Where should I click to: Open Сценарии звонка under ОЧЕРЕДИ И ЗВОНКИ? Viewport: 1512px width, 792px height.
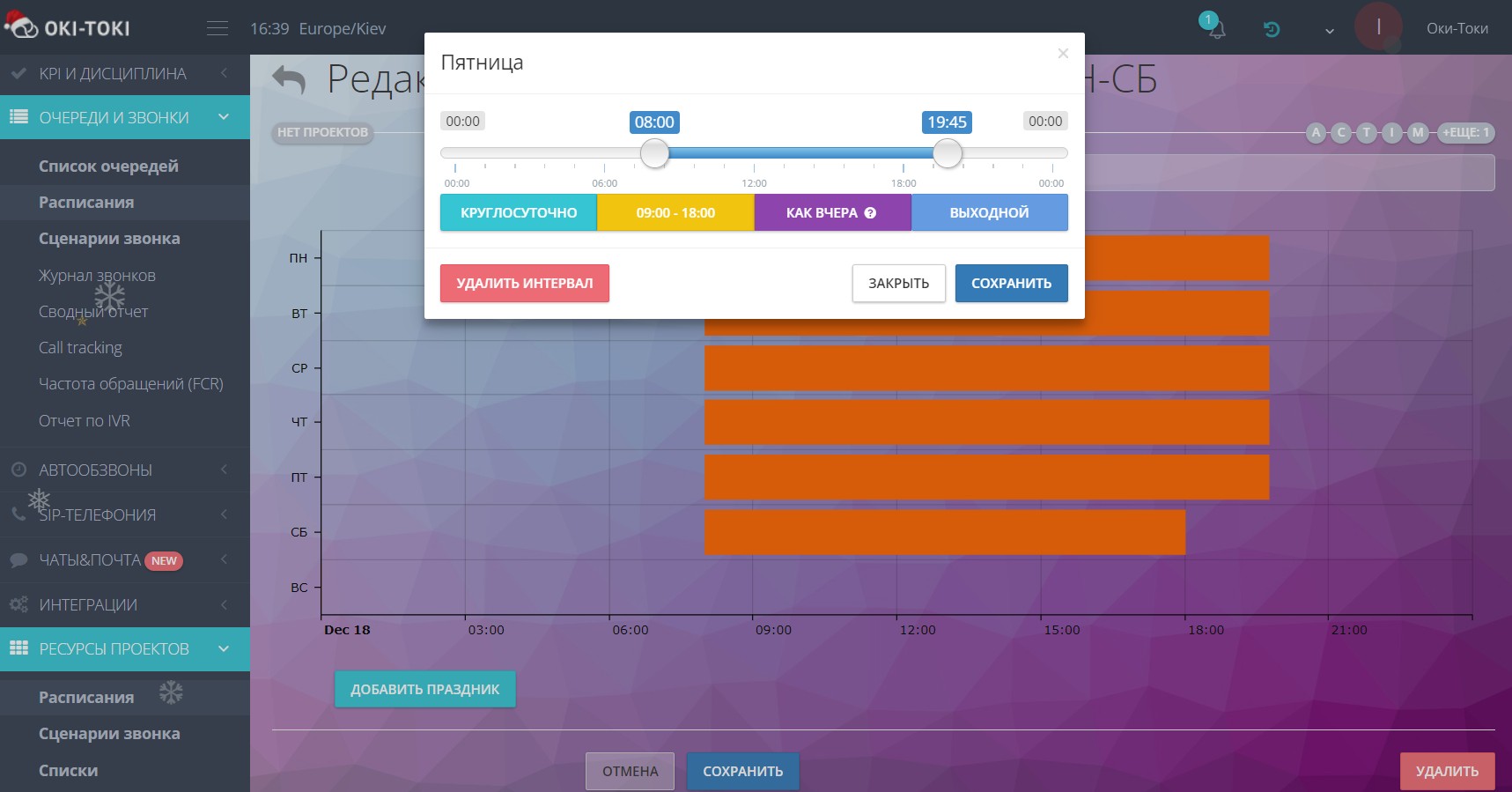tap(109, 238)
